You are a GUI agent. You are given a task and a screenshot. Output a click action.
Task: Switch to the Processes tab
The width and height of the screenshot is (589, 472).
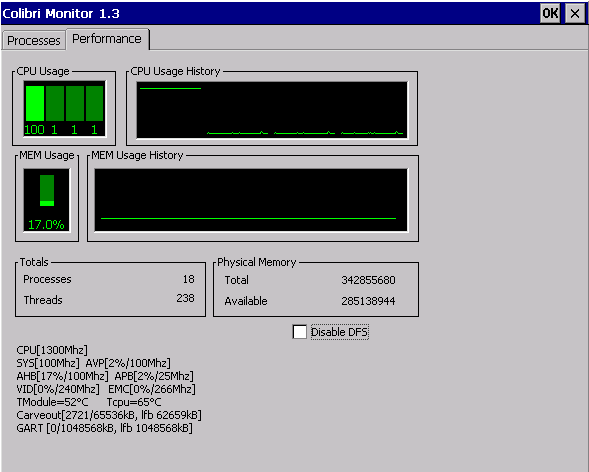pos(33,40)
